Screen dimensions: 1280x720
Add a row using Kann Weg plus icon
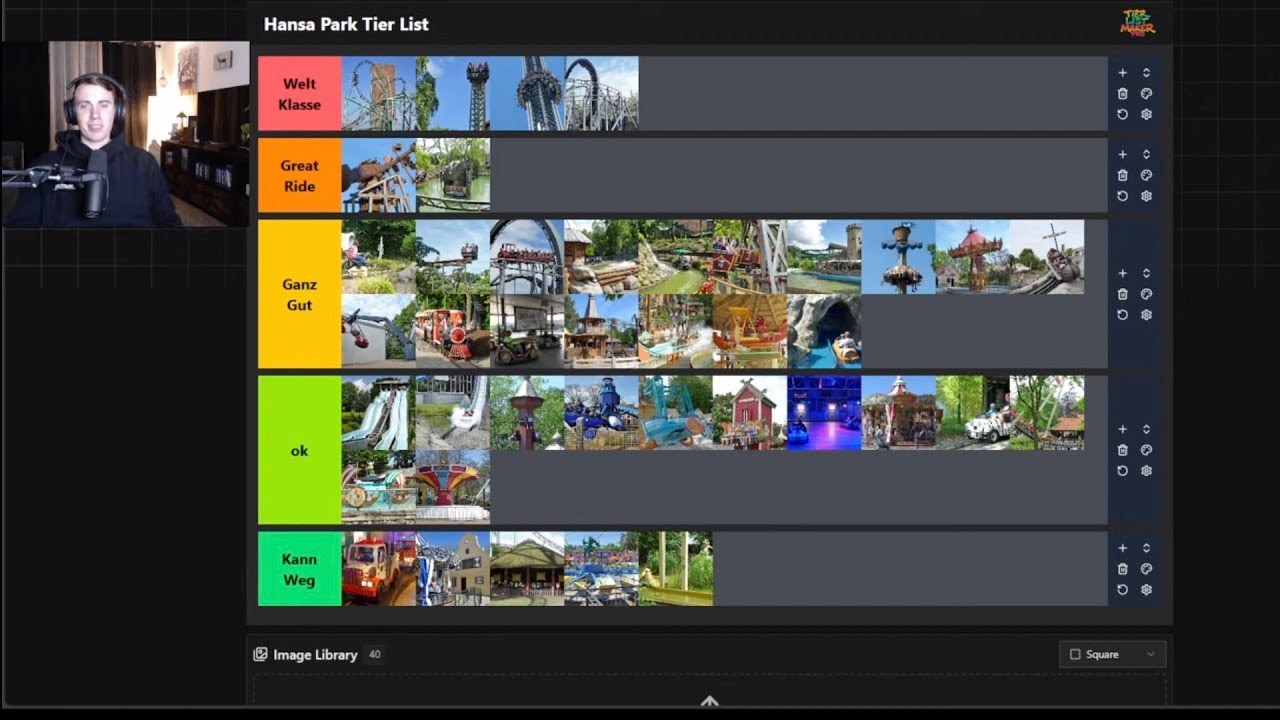coord(1122,549)
